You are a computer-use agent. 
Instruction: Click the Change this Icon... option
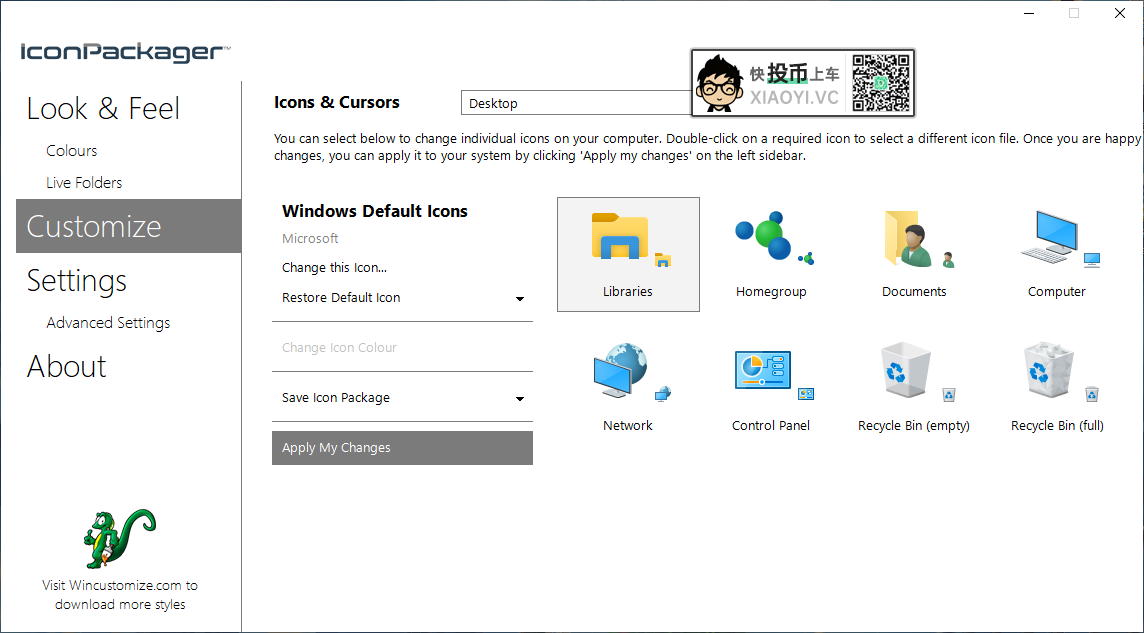click(334, 268)
